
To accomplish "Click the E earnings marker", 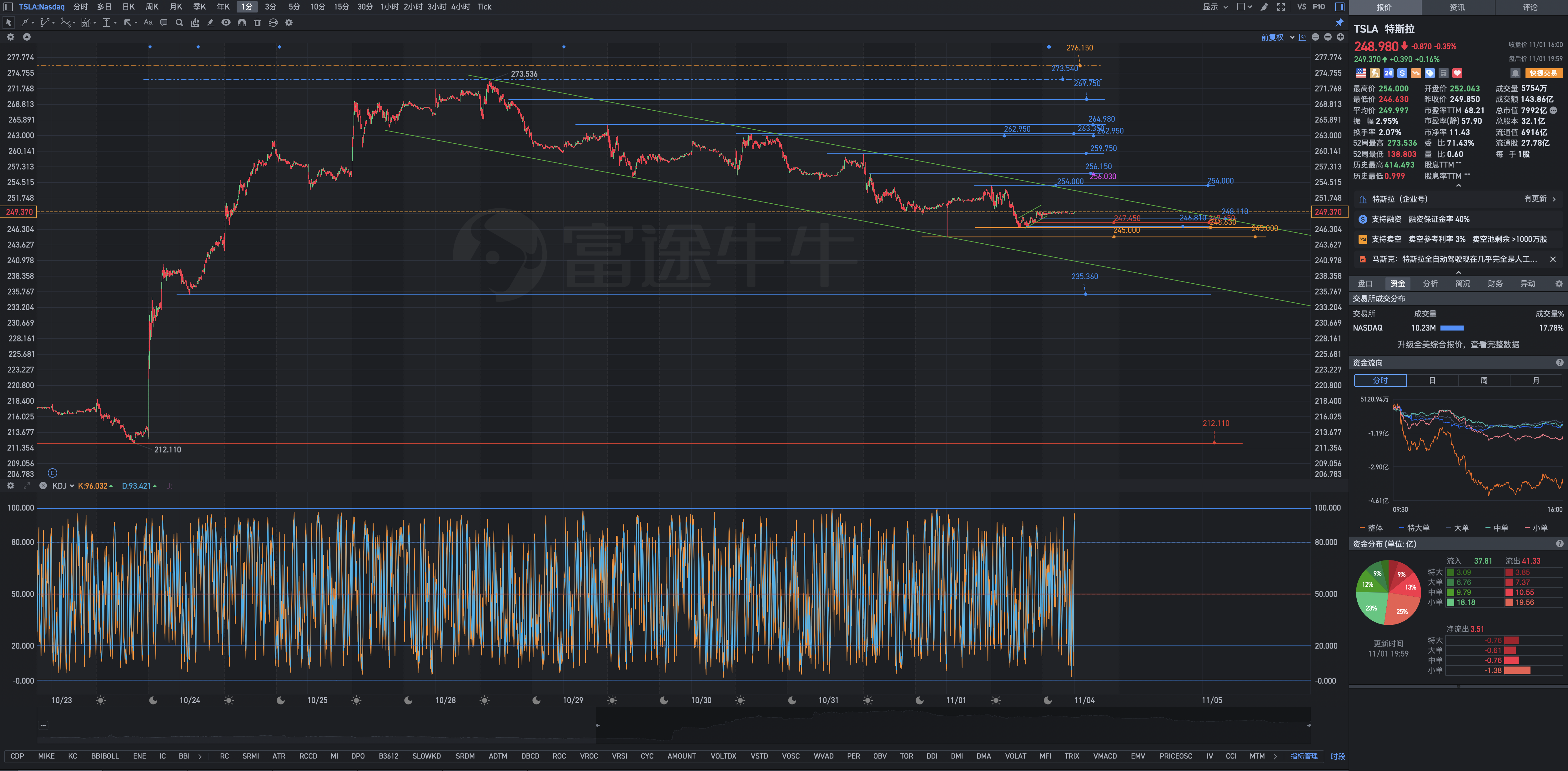I will pyautogui.click(x=52, y=473).
